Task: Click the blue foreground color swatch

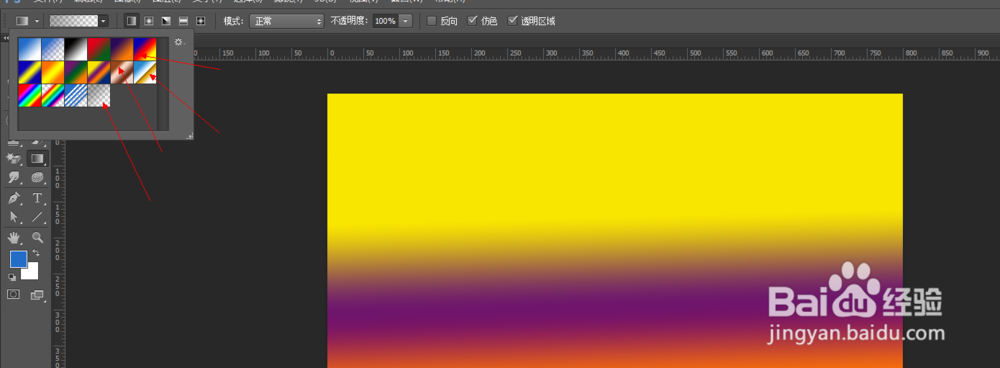Action: coord(17,258)
